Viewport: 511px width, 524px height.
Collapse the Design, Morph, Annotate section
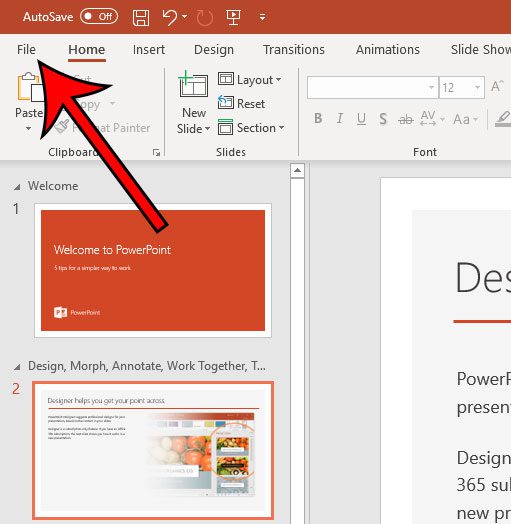click(17, 367)
